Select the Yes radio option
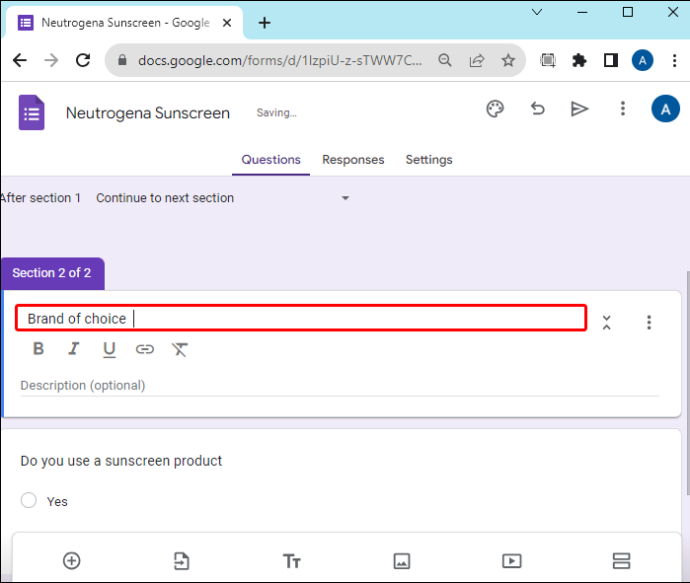 pyautogui.click(x=29, y=500)
